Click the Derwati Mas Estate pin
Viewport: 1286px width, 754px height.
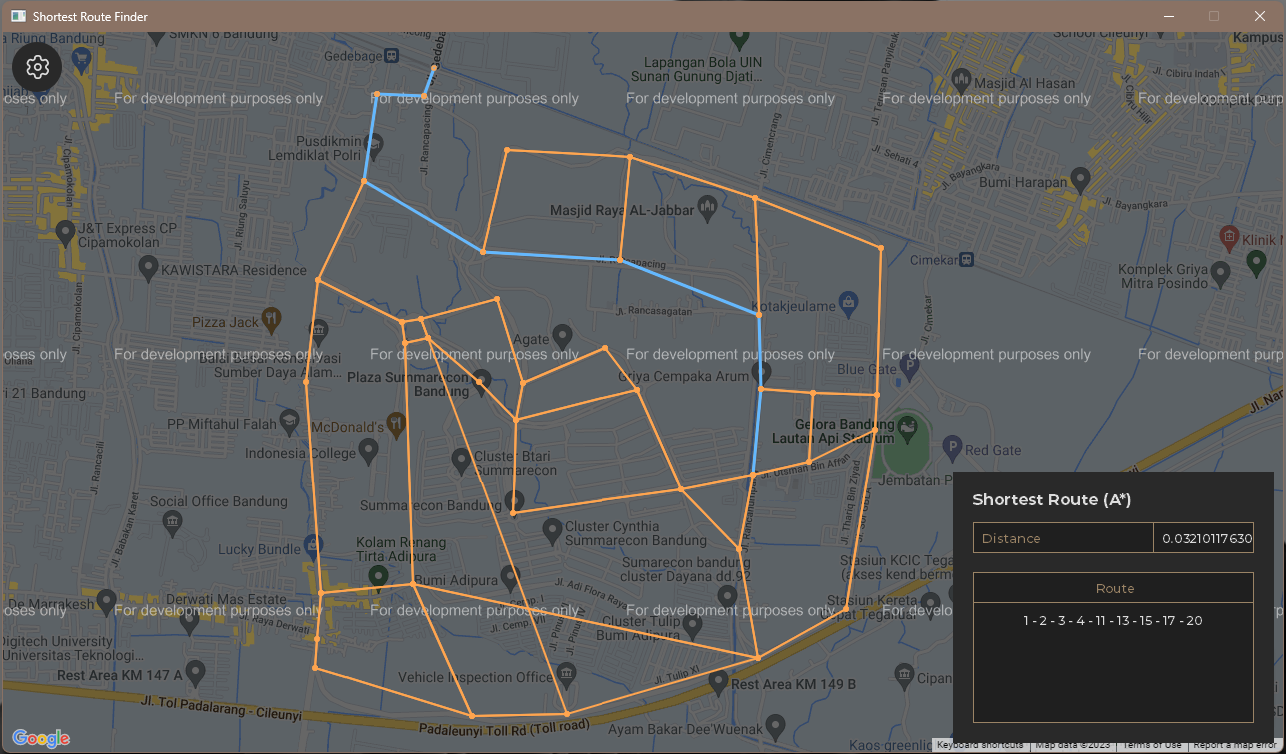(x=188, y=620)
